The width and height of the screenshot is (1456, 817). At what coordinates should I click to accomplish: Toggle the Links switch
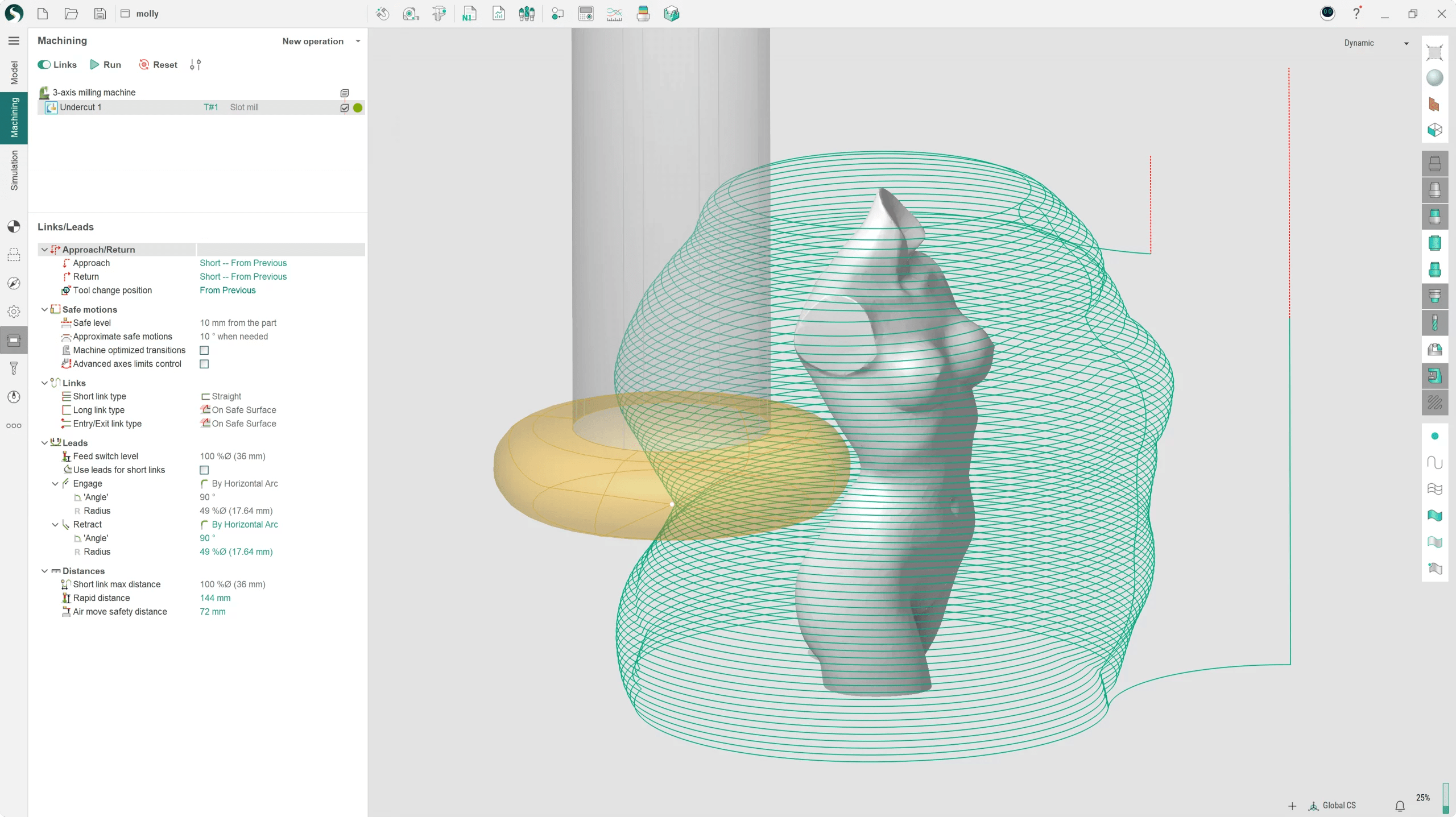tap(44, 65)
